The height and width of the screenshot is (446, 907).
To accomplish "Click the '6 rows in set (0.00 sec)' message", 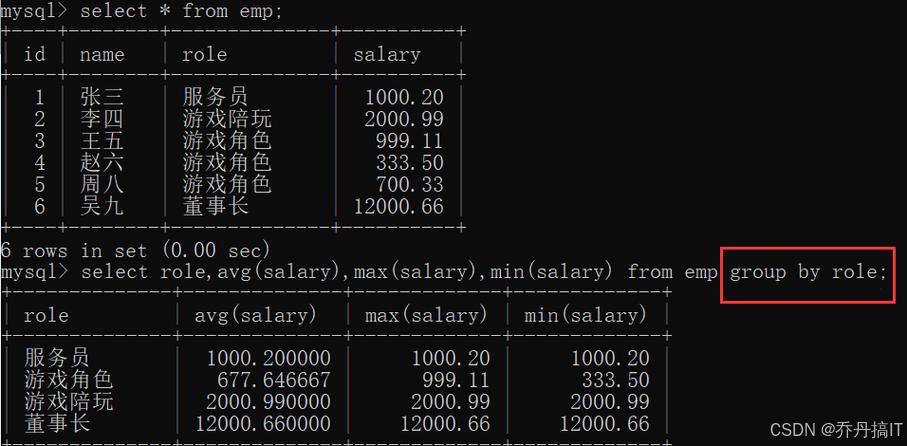I will click(x=135, y=250).
